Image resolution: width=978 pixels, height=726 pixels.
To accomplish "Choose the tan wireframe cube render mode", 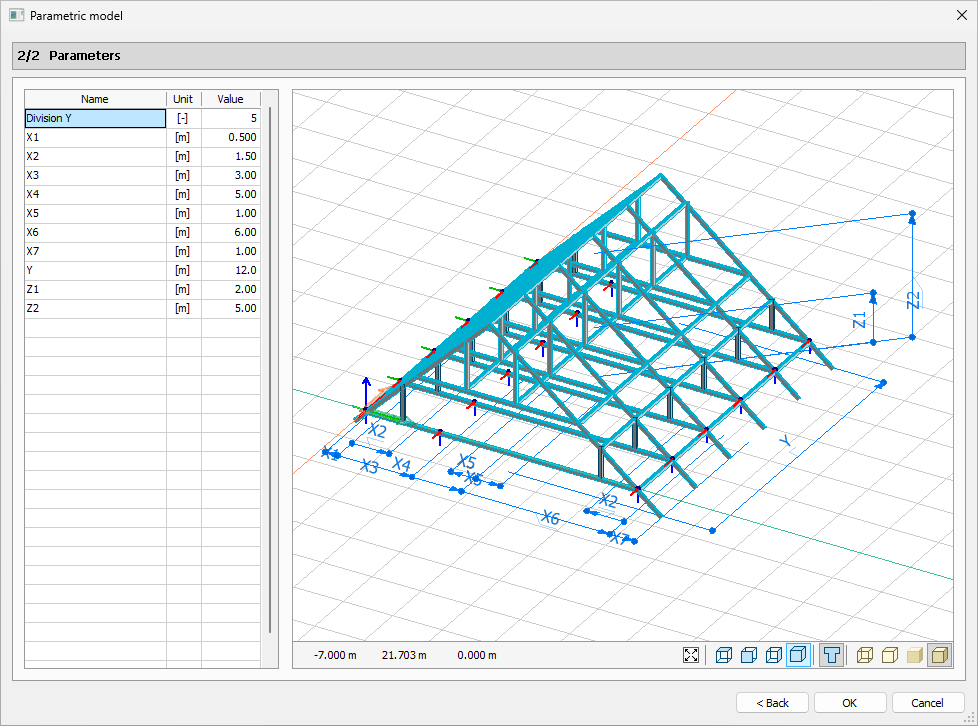I will [x=865, y=655].
